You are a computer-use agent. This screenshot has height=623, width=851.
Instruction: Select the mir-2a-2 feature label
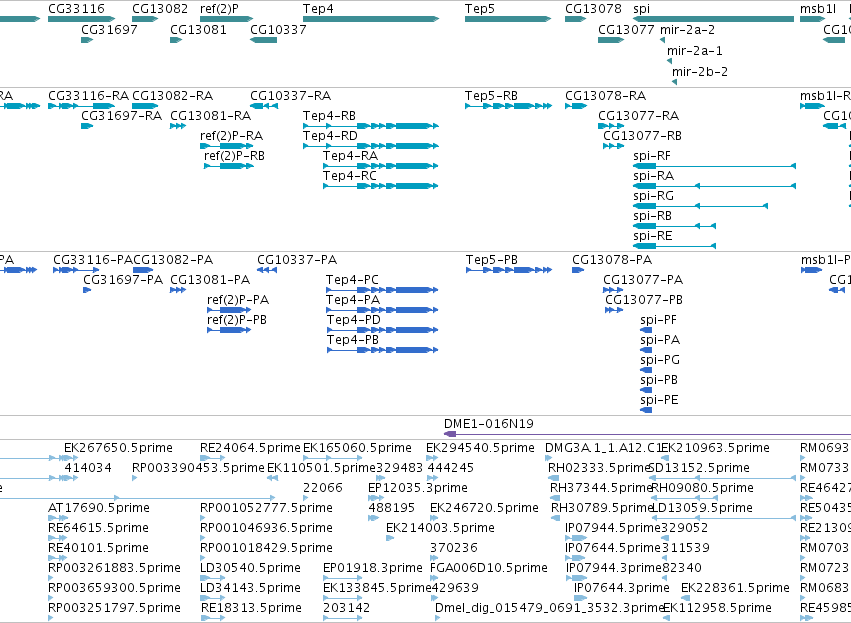[x=687, y=29]
